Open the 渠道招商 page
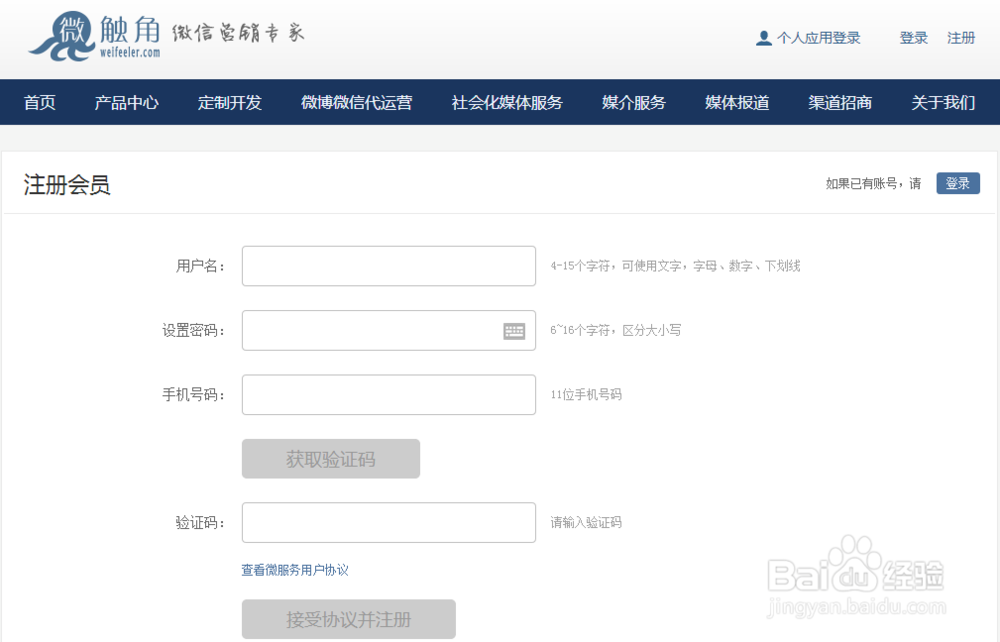The height and width of the screenshot is (642, 1000). (838, 102)
